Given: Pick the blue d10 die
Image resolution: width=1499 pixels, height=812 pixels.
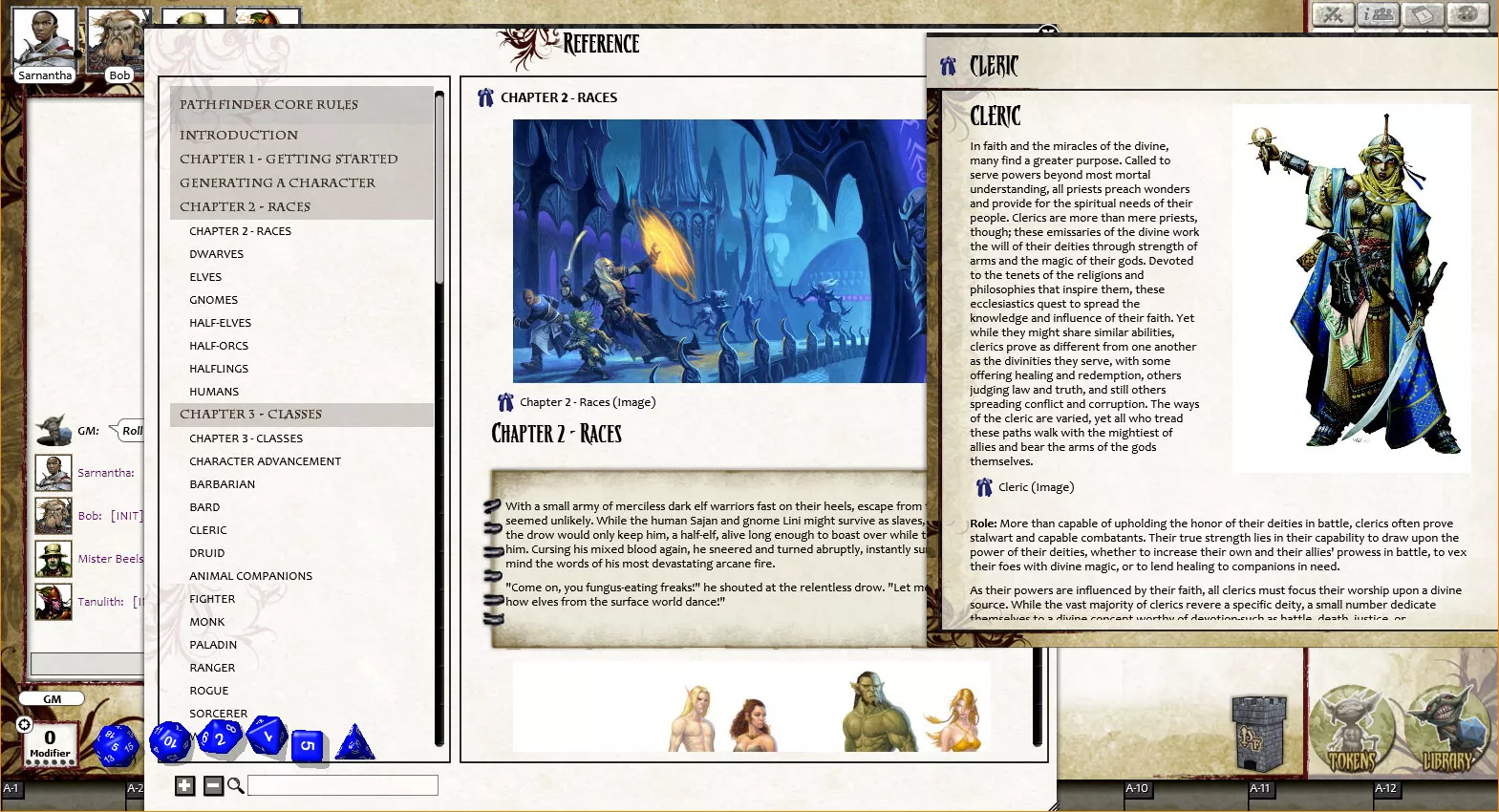Looking at the screenshot, I should (219, 737).
